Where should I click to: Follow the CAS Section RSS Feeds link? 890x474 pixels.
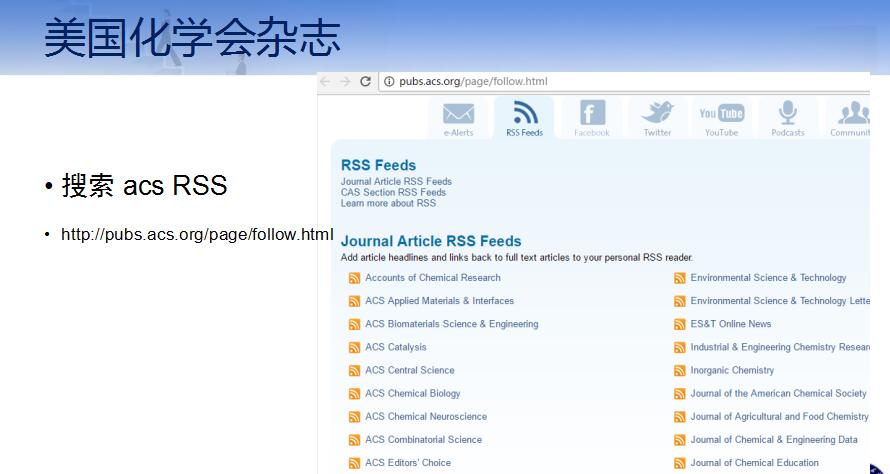pos(393,192)
